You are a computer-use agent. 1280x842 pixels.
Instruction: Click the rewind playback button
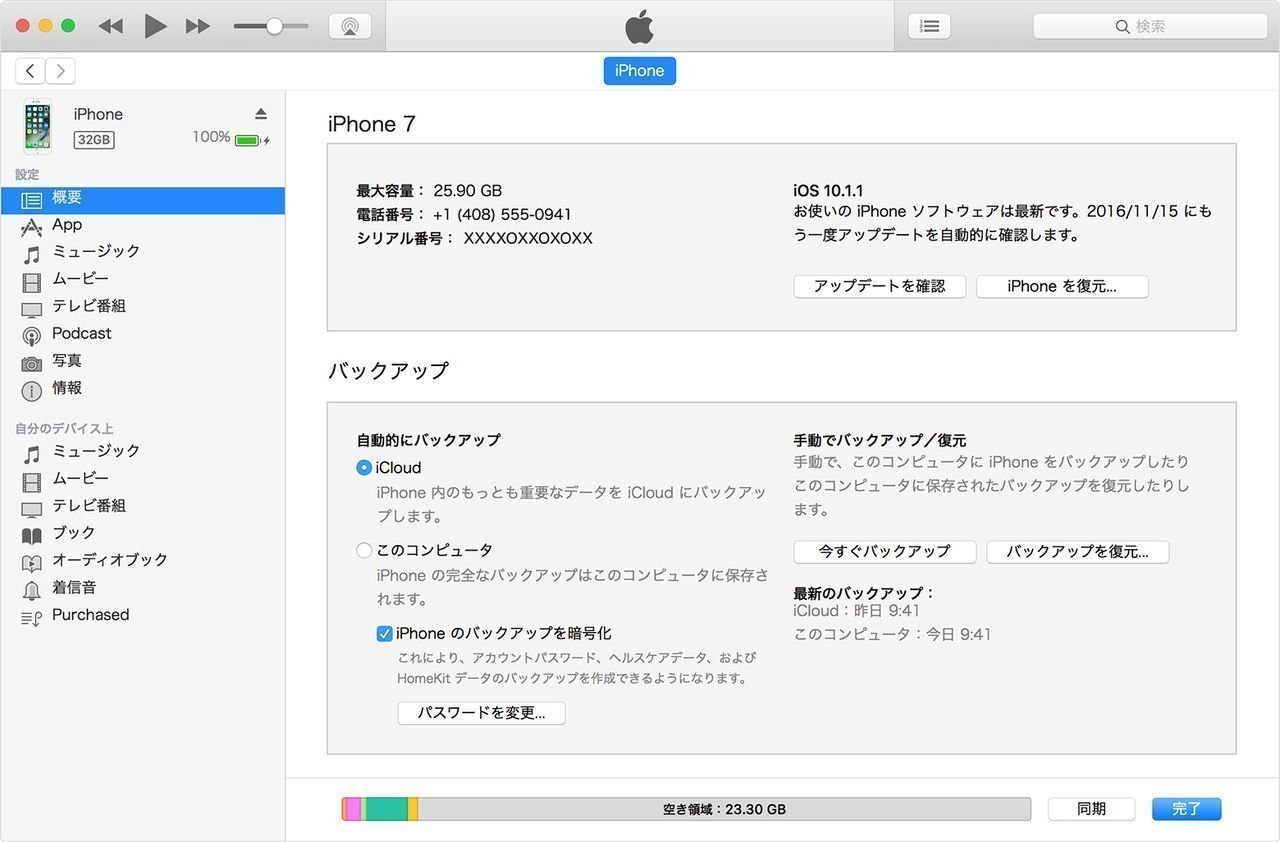click(x=111, y=26)
